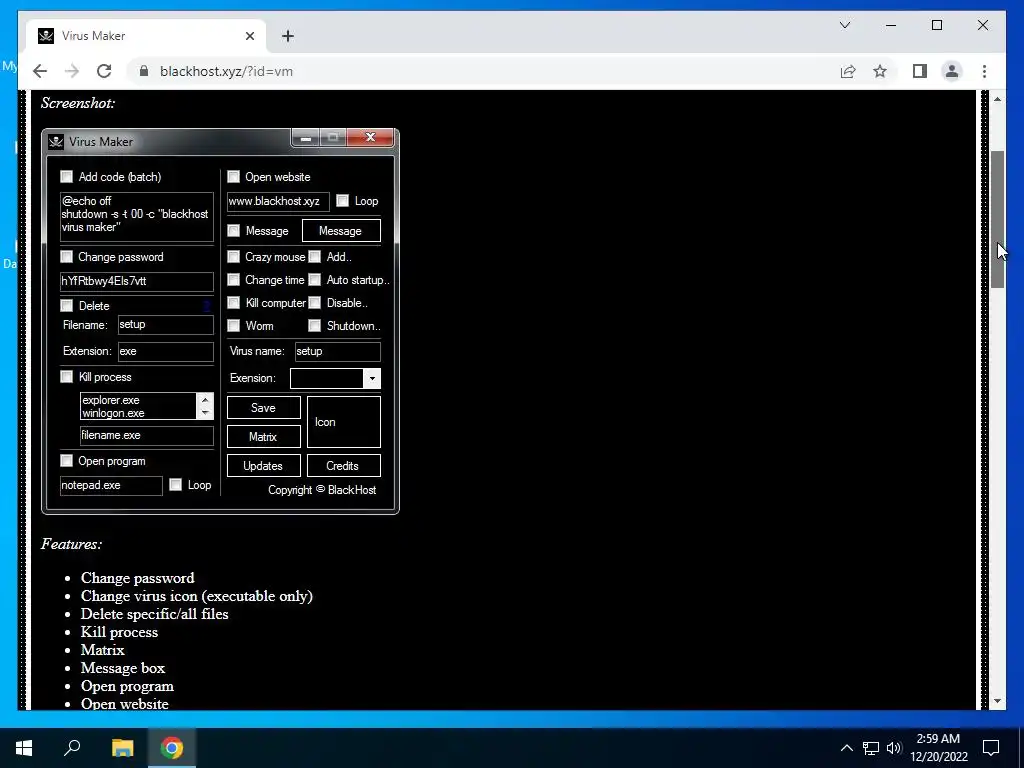The width and height of the screenshot is (1024, 768).
Task: Click the Icon box
Action: tap(344, 422)
